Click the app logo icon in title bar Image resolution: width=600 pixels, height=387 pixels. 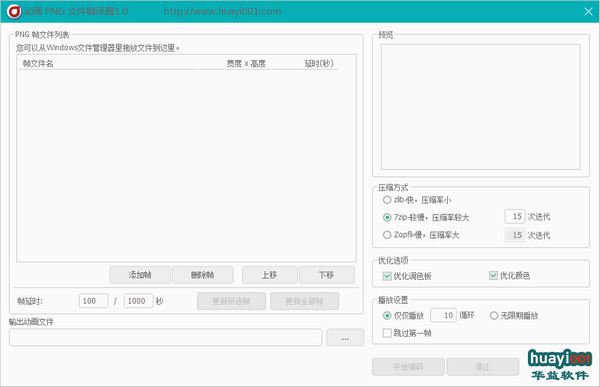(14, 11)
